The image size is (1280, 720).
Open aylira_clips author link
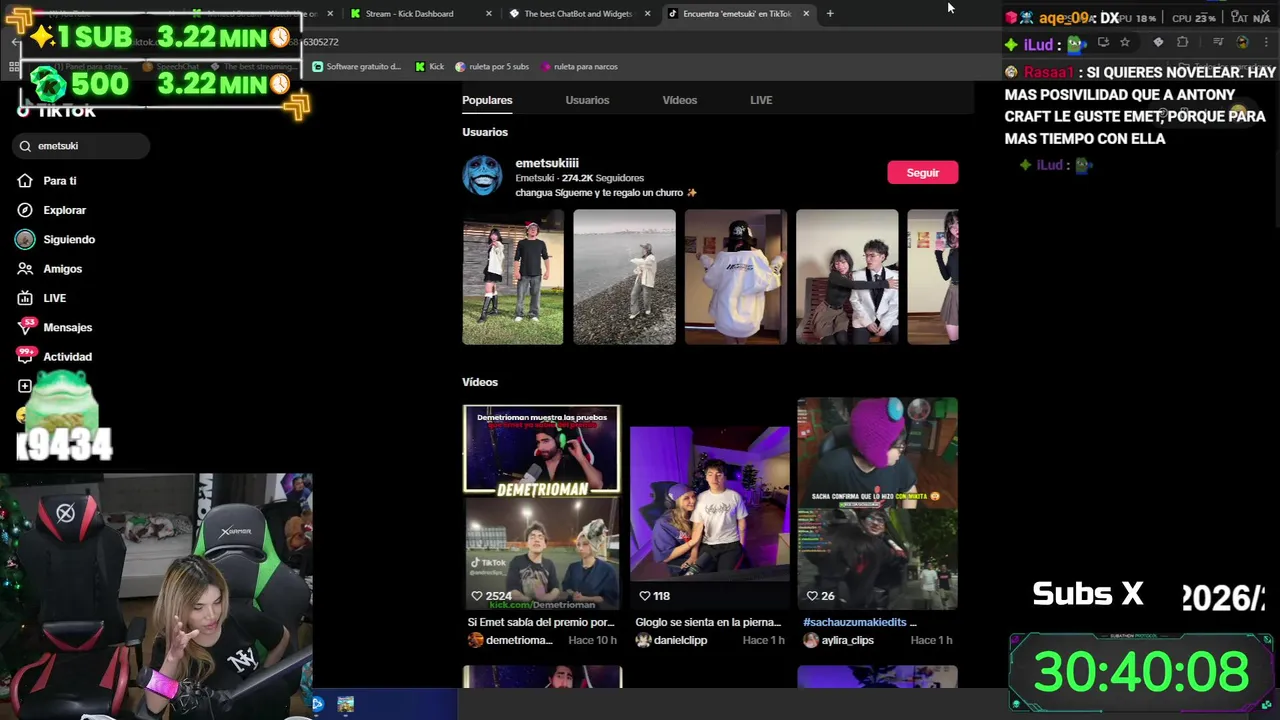coord(847,640)
